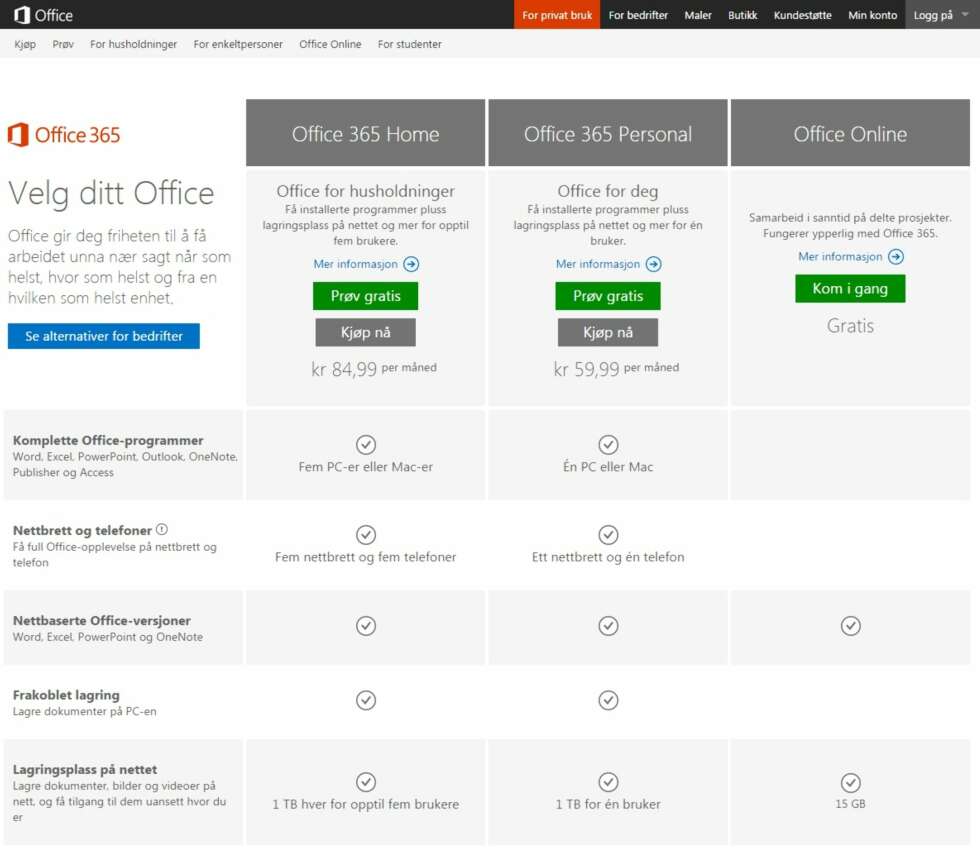Screen dimensions: 980x855
Task: Click Prøv gratis for Office 365 Home
Action: tap(366, 296)
